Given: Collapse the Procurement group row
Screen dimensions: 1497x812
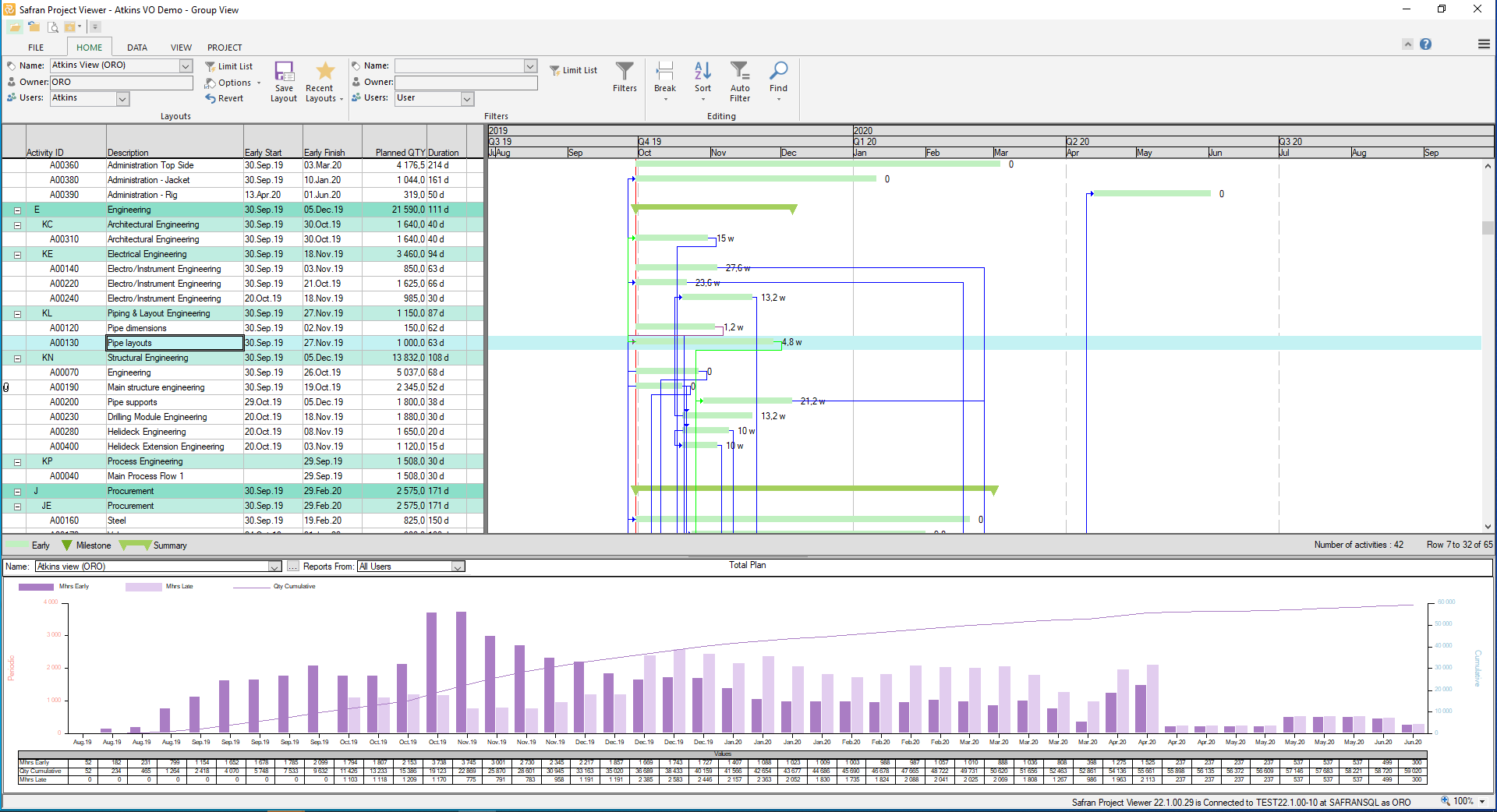Looking at the screenshot, I should click(x=16, y=491).
